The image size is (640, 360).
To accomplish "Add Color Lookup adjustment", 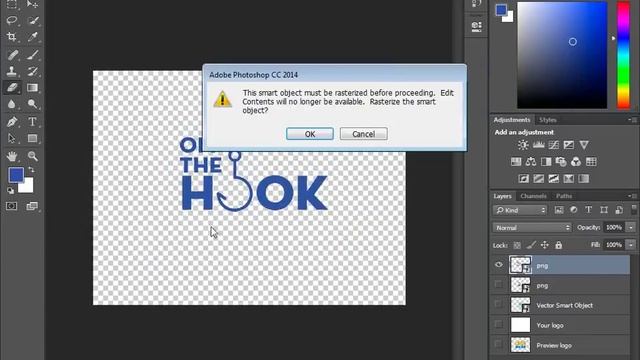I will click(591, 162).
